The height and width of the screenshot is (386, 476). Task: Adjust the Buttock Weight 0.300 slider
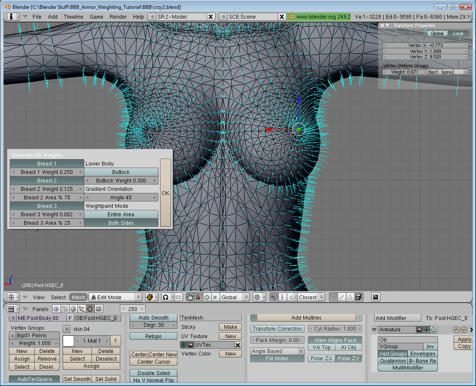coord(121,181)
